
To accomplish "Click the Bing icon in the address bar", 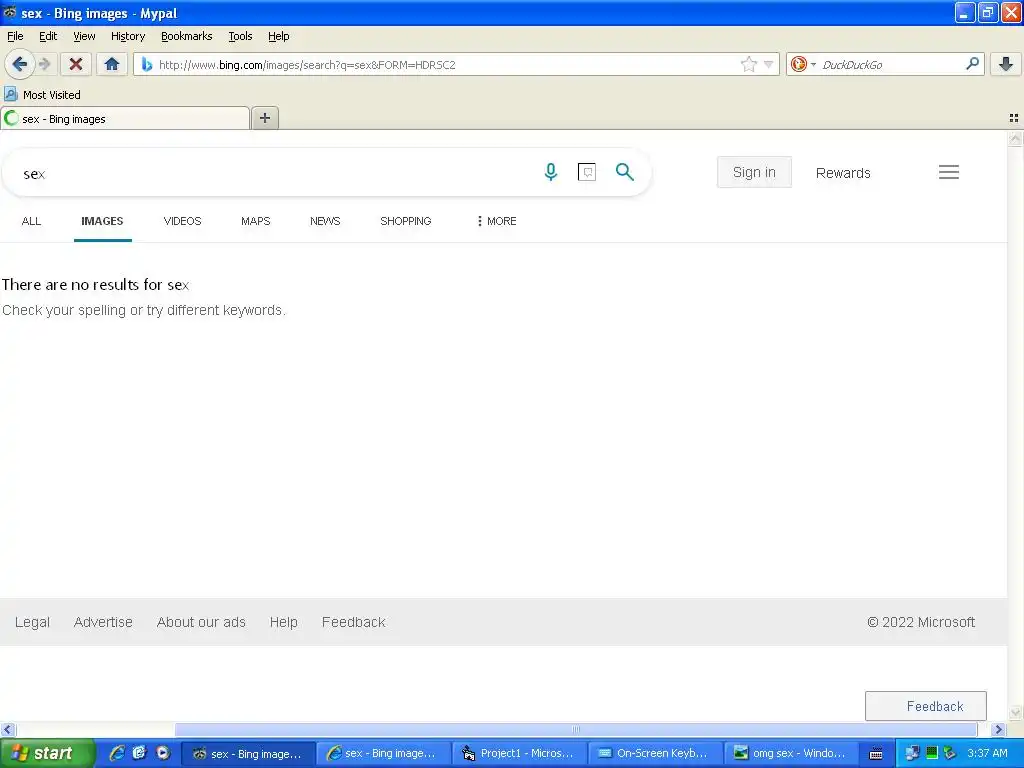I will point(147,64).
